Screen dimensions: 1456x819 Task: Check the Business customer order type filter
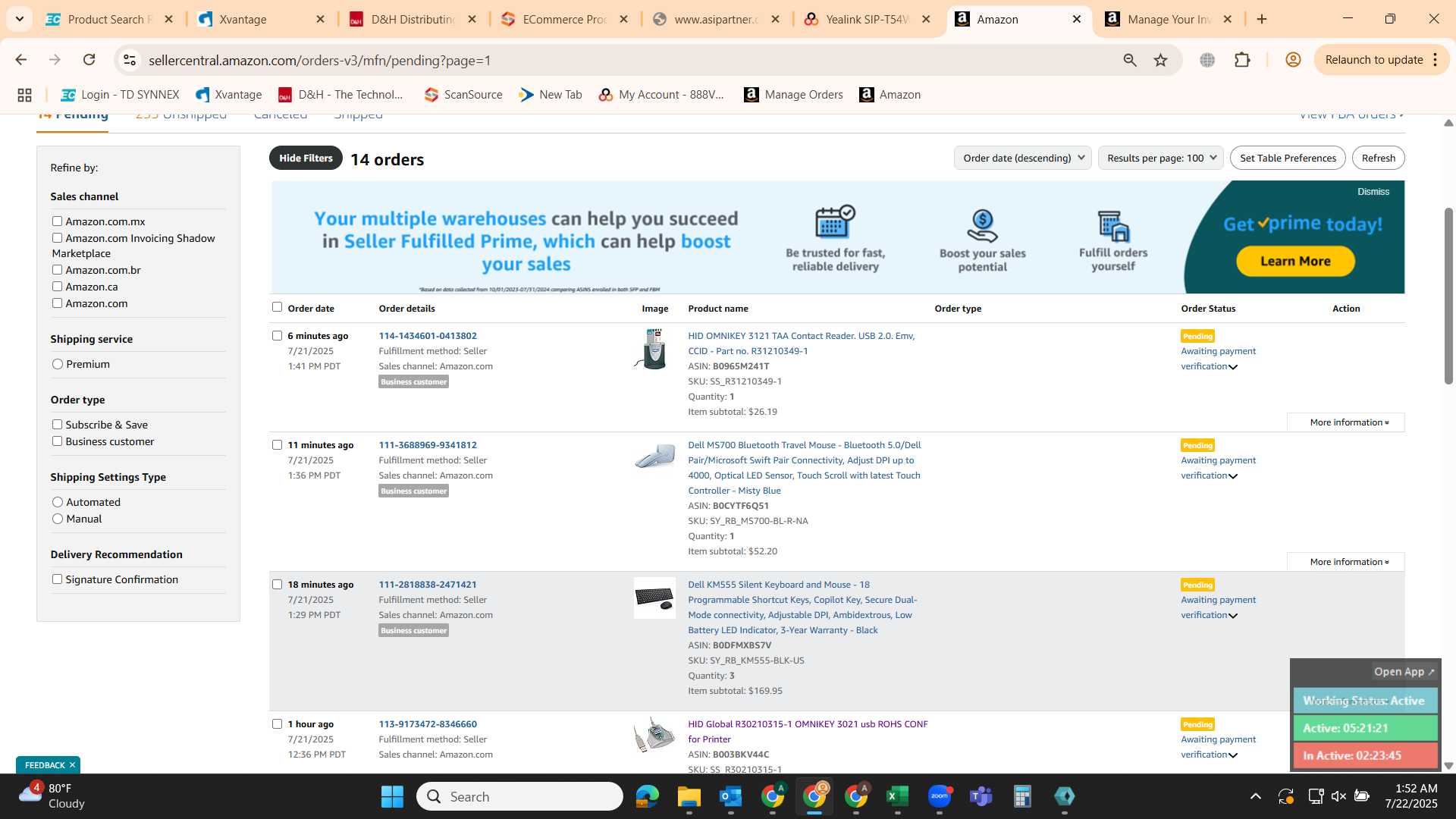click(x=57, y=441)
